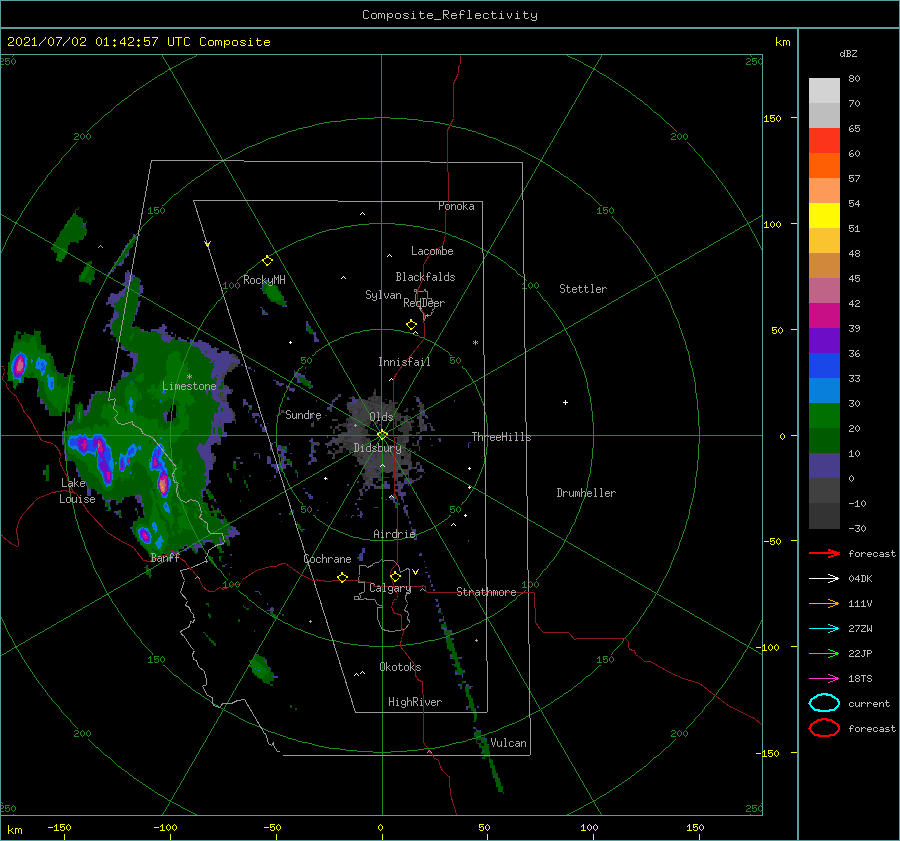The width and height of the screenshot is (900, 841).
Task: Click the white 04DK arrow icon
Action: pos(824,579)
